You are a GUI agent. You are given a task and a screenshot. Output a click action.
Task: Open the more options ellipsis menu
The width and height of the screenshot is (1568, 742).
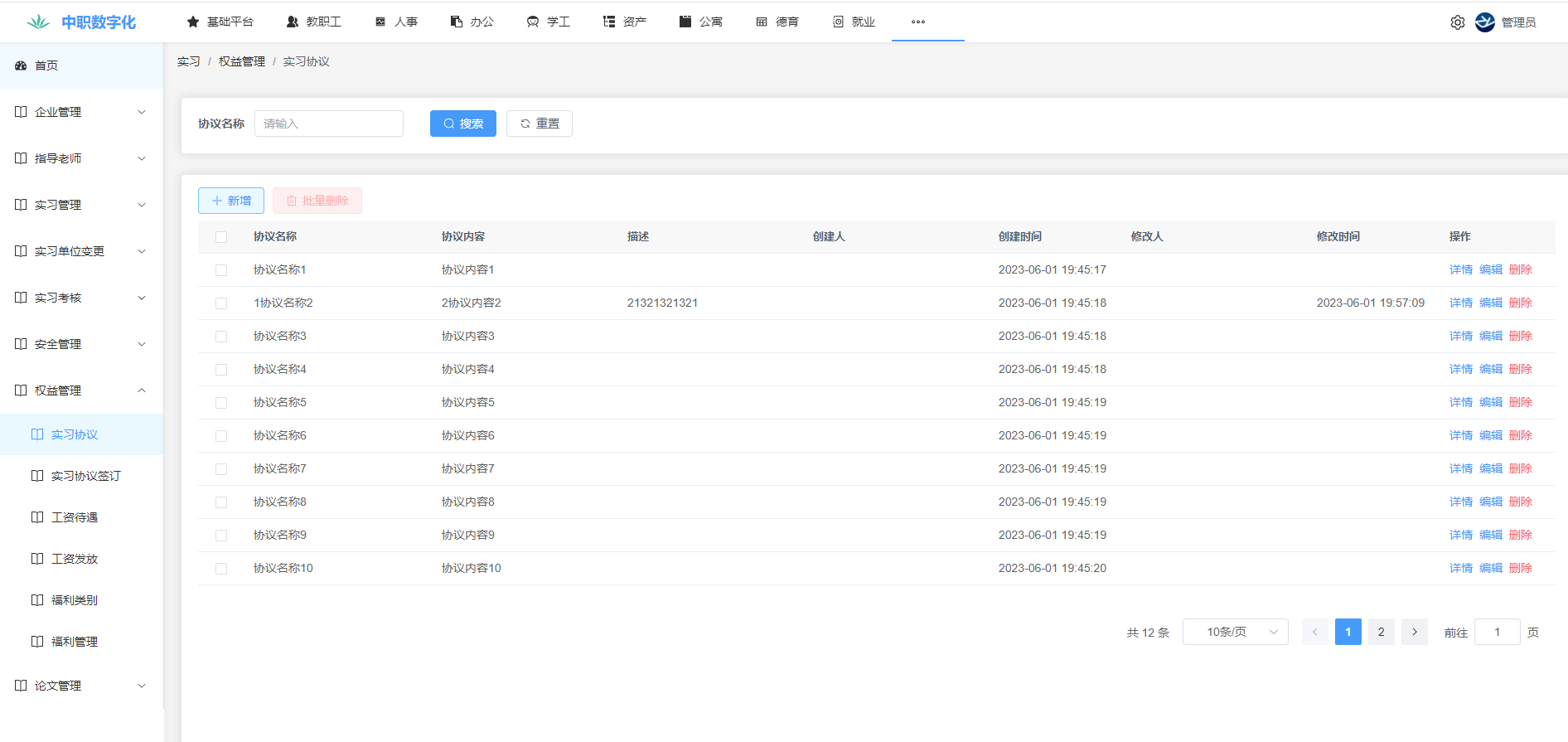pyautogui.click(x=917, y=22)
